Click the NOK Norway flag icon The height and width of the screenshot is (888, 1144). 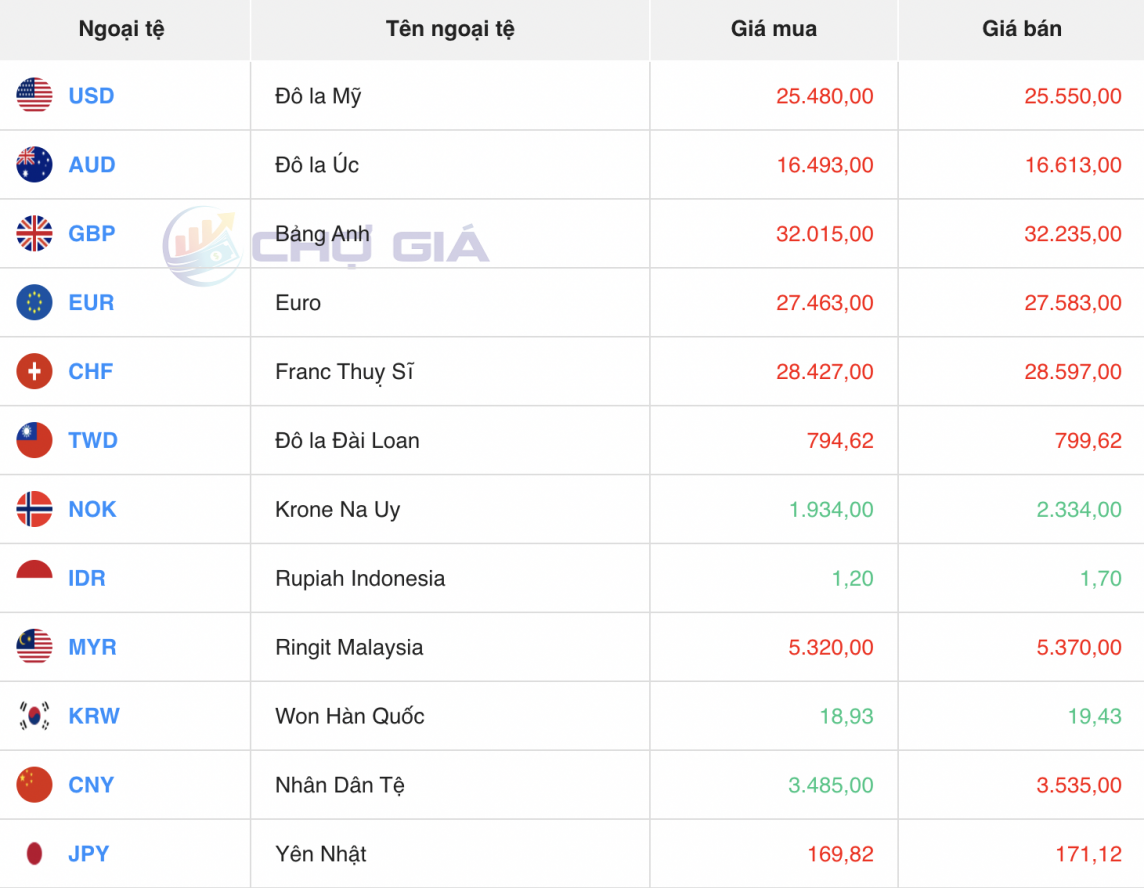click(x=33, y=509)
